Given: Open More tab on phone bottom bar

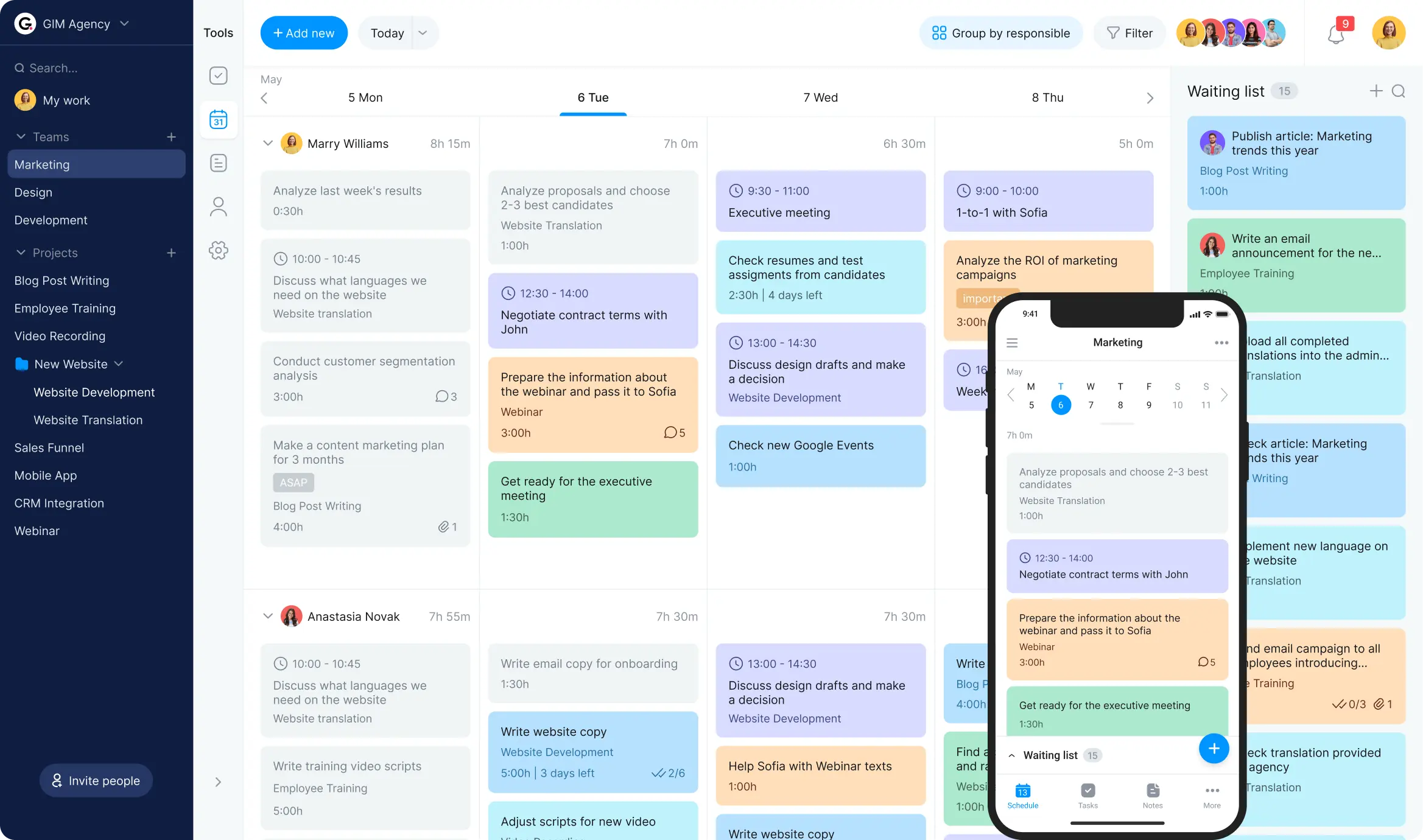Looking at the screenshot, I should tap(1212, 796).
